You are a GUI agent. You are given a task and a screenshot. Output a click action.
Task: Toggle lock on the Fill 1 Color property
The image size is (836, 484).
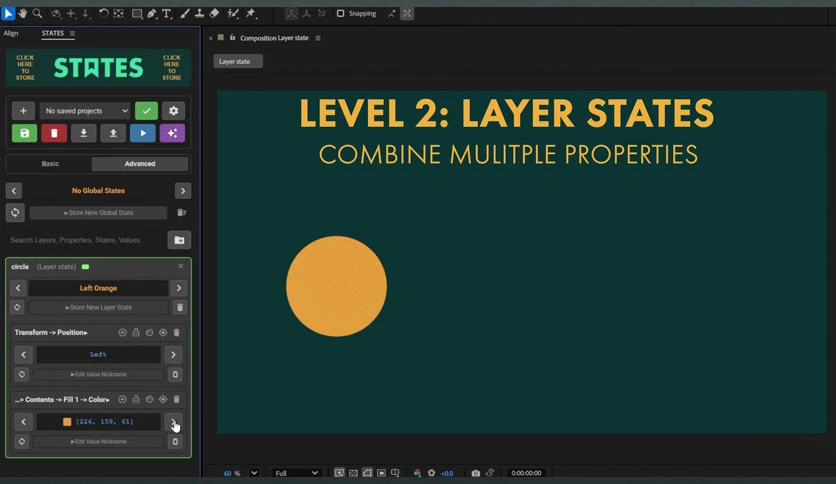[x=136, y=399]
